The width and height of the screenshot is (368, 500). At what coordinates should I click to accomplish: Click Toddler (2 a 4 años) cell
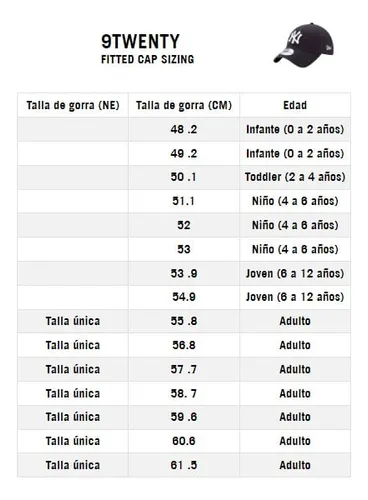click(x=295, y=177)
